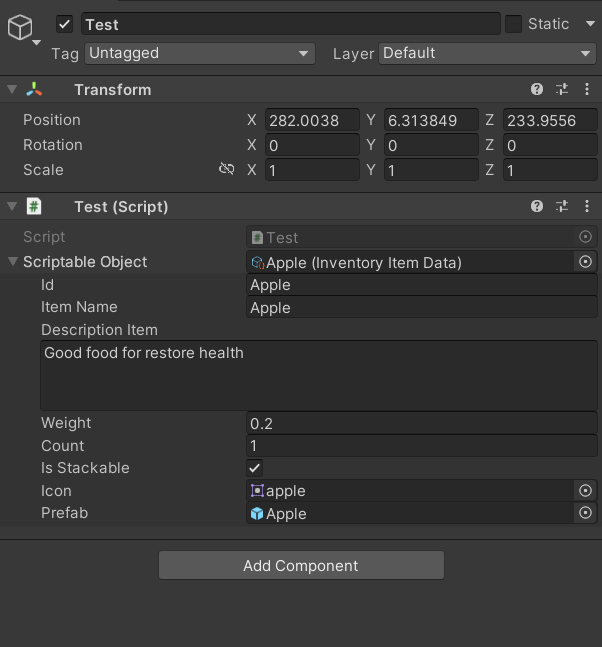Click the Weight field 0.2
The height and width of the screenshot is (647, 602).
point(422,423)
